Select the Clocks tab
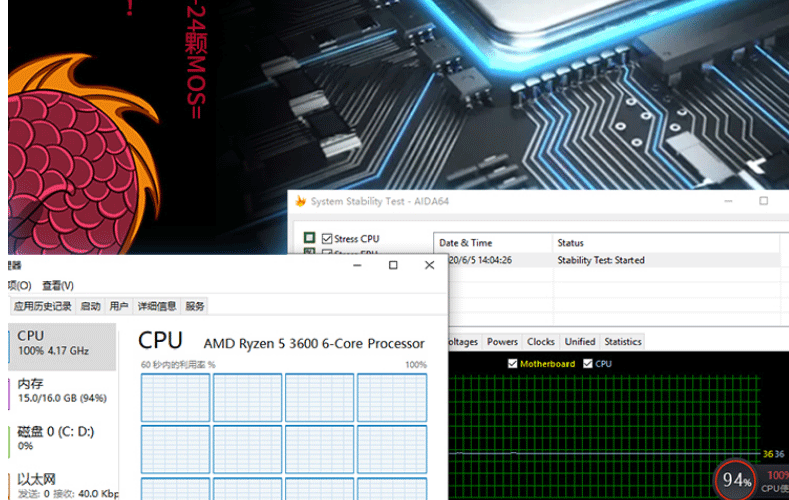This screenshot has width=789, height=500. (540, 342)
